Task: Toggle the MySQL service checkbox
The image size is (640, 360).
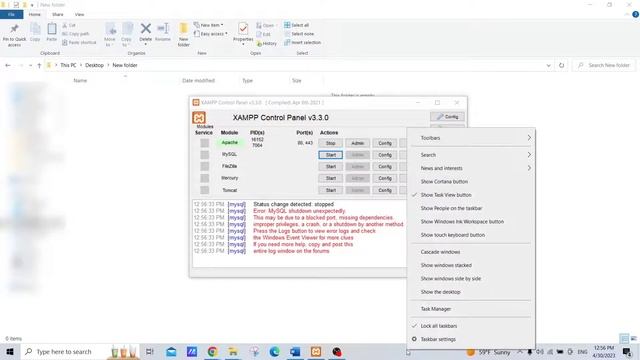Action: coord(204,155)
